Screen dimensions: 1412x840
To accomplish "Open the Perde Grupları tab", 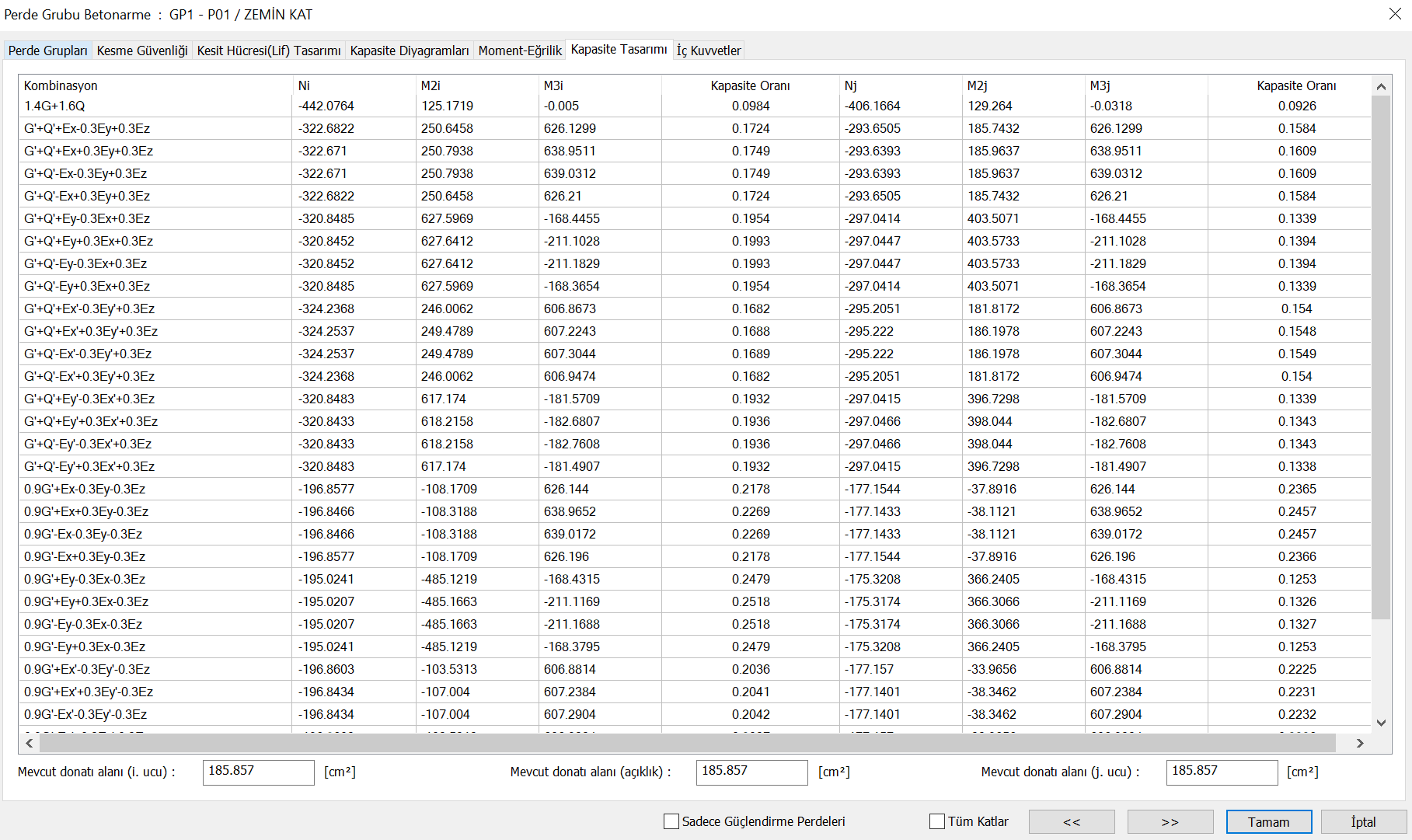I will pyautogui.click(x=47, y=51).
